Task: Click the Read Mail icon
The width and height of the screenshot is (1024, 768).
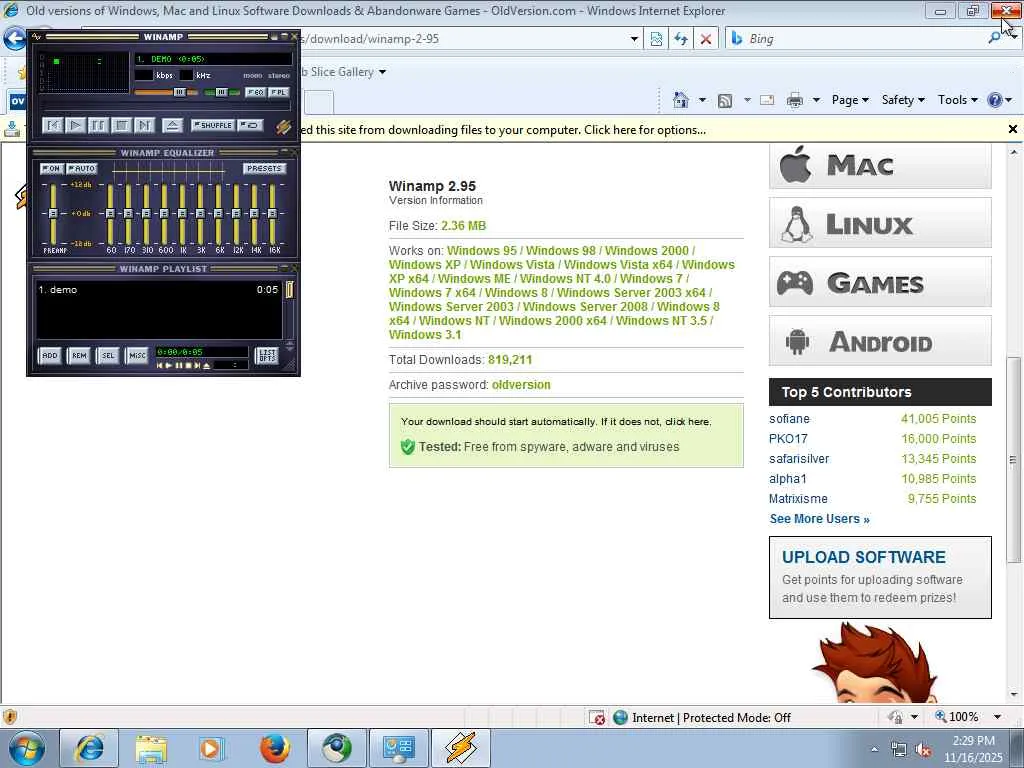Action: (x=767, y=100)
